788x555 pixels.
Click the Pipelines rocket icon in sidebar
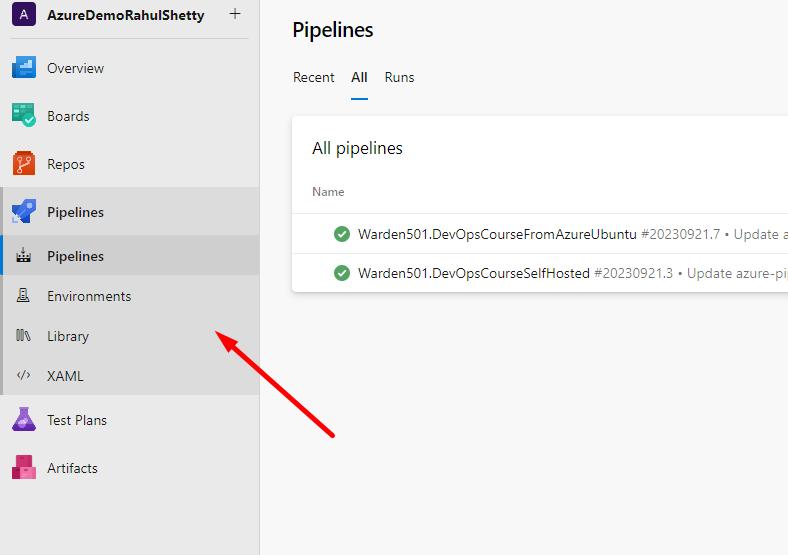[24, 211]
